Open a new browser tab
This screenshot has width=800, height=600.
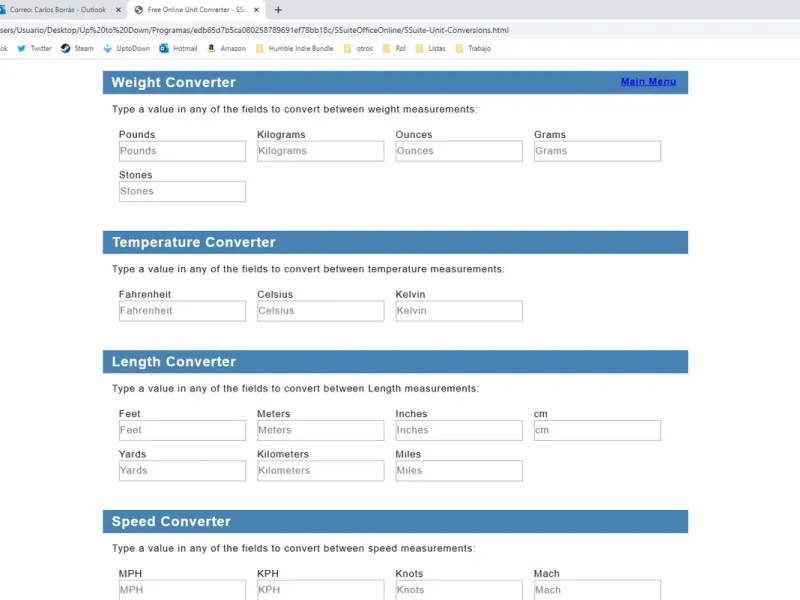278,10
